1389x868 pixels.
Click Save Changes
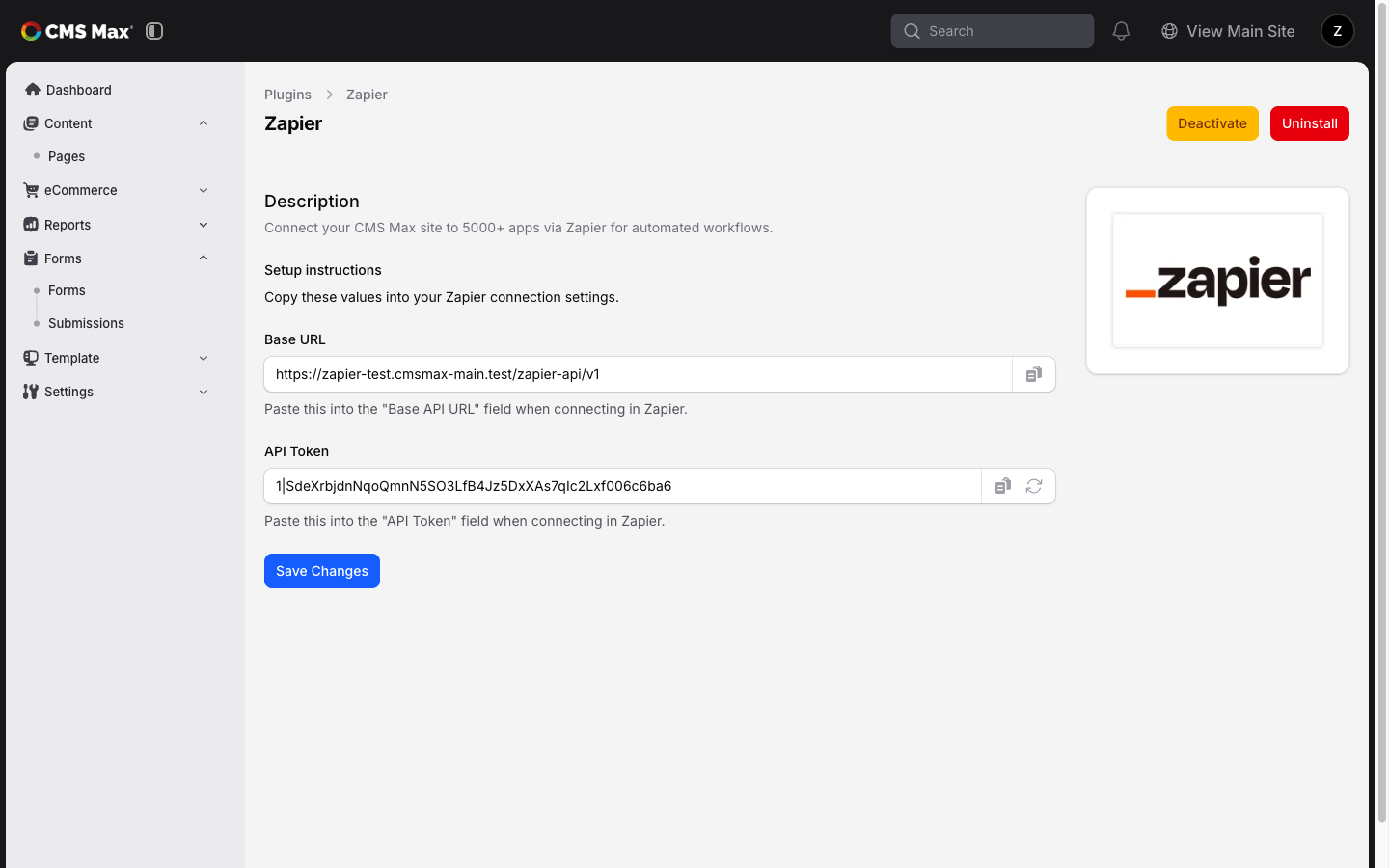(x=322, y=571)
